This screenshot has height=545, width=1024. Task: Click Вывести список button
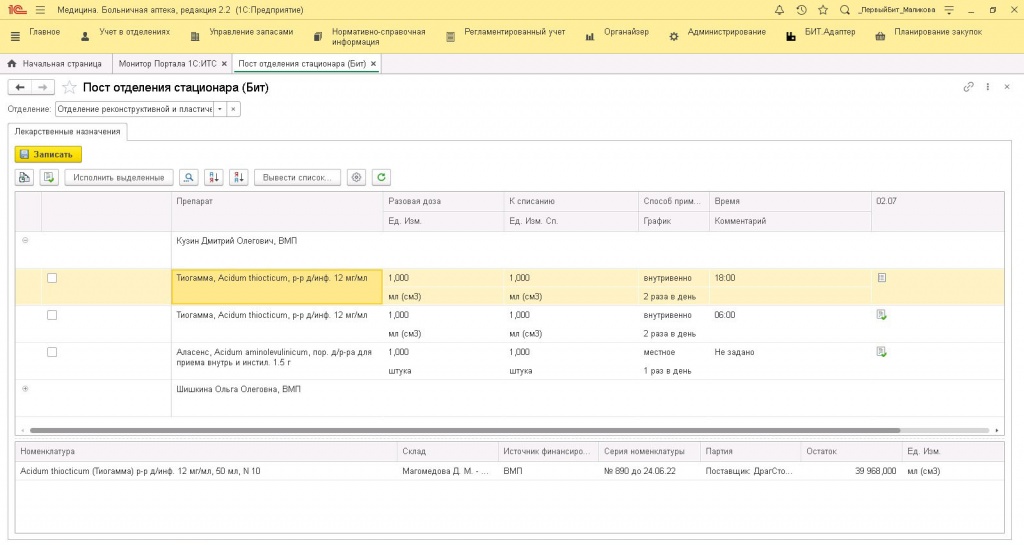pyautogui.click(x=297, y=177)
